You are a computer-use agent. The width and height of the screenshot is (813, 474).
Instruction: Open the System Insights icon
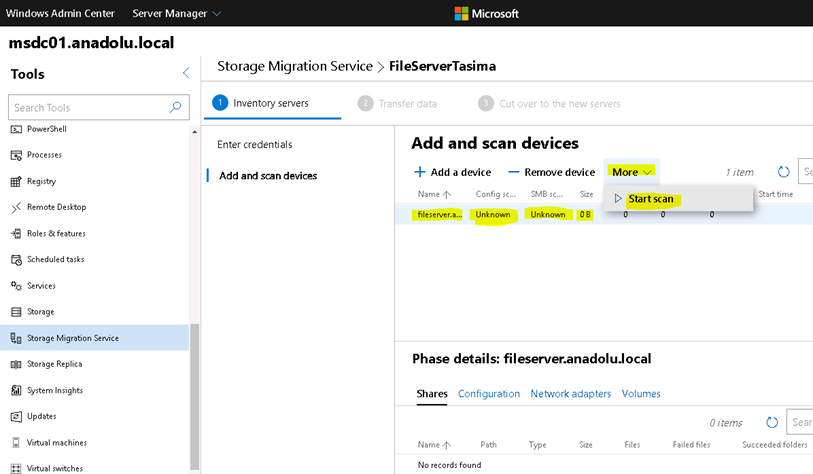click(x=16, y=391)
